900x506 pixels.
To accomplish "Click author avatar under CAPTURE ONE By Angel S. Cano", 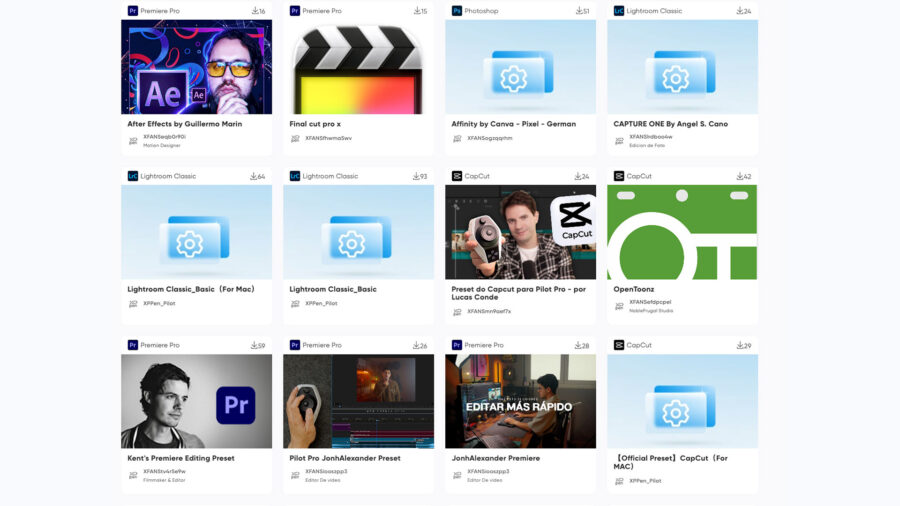I will pos(619,141).
